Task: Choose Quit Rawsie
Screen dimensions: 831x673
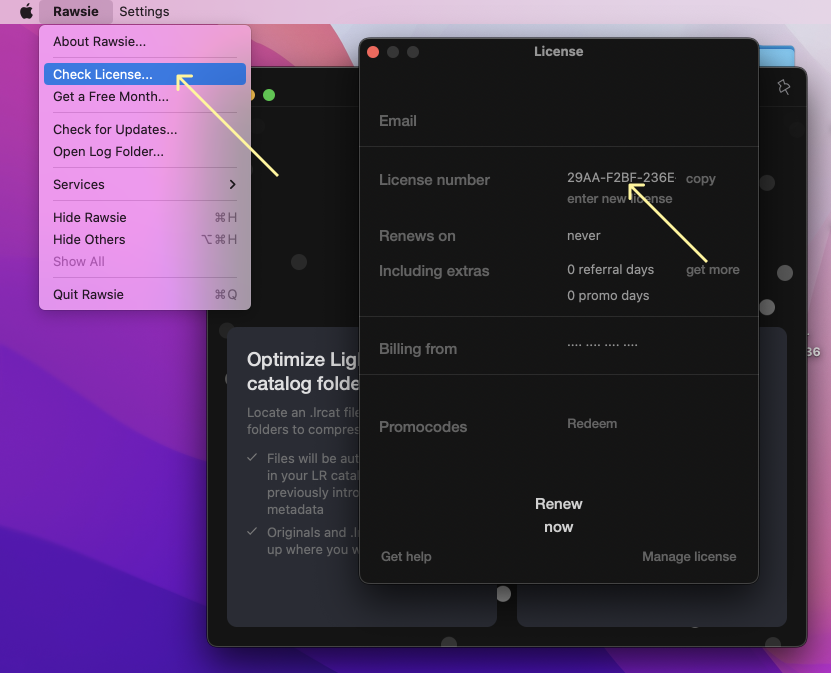Action: [145, 295]
